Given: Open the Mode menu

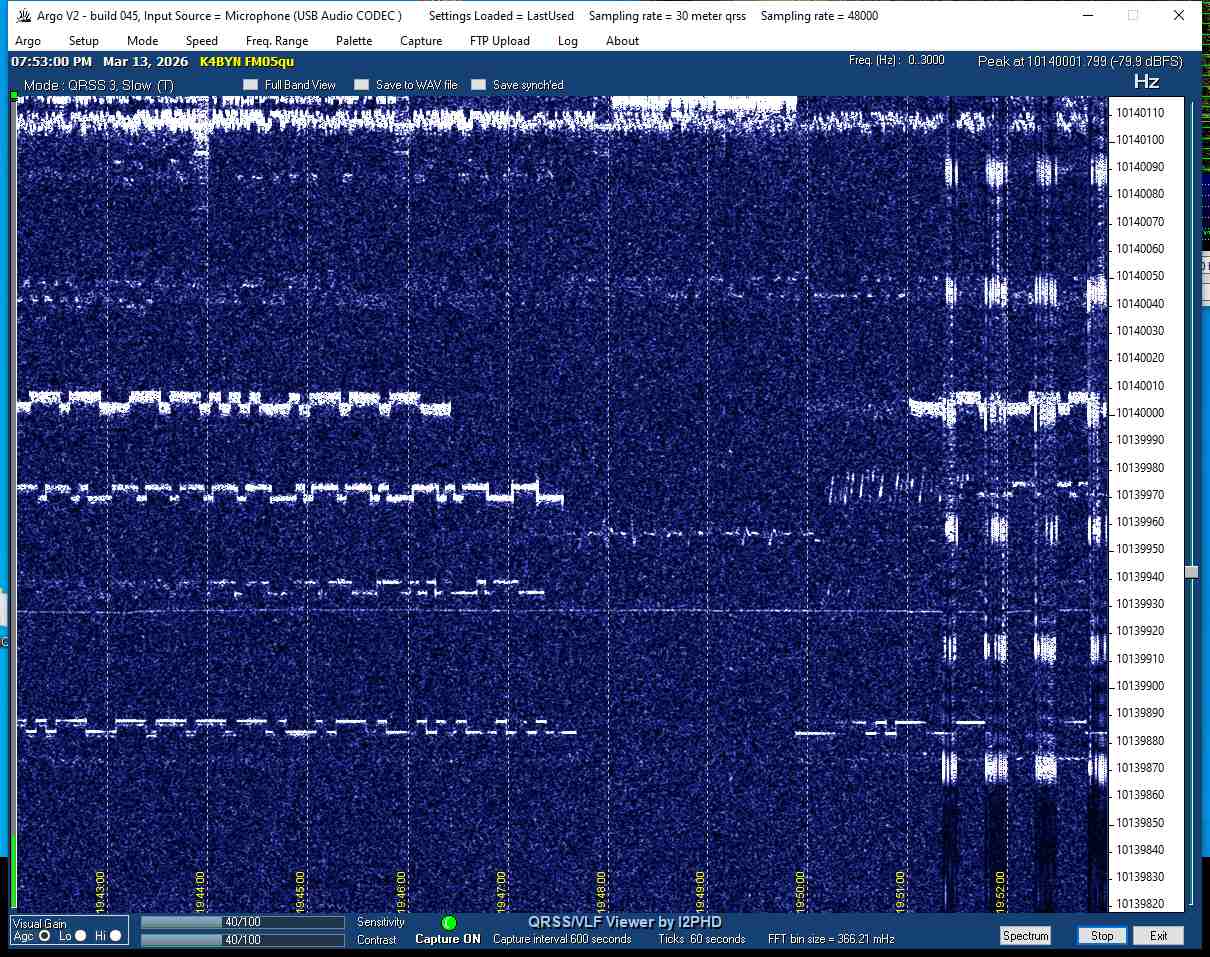Looking at the screenshot, I should [142, 41].
